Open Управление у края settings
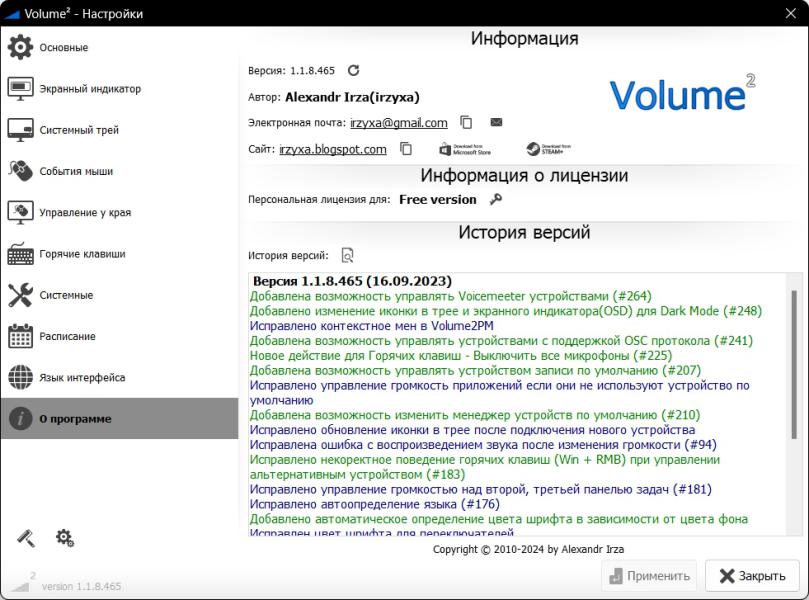This screenshot has height=600, width=809. (x=119, y=213)
